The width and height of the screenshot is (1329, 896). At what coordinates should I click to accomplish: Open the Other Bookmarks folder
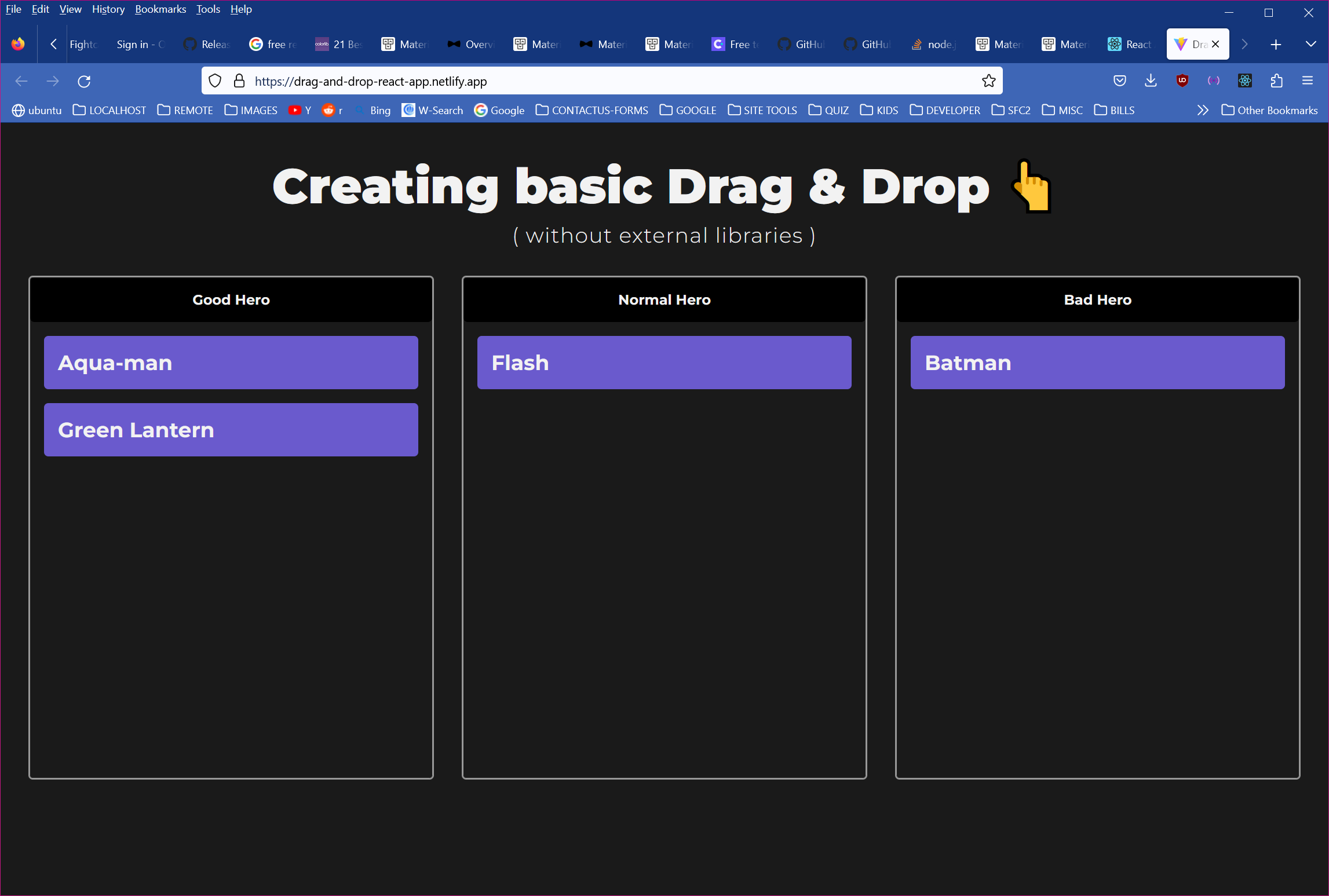coord(1269,110)
